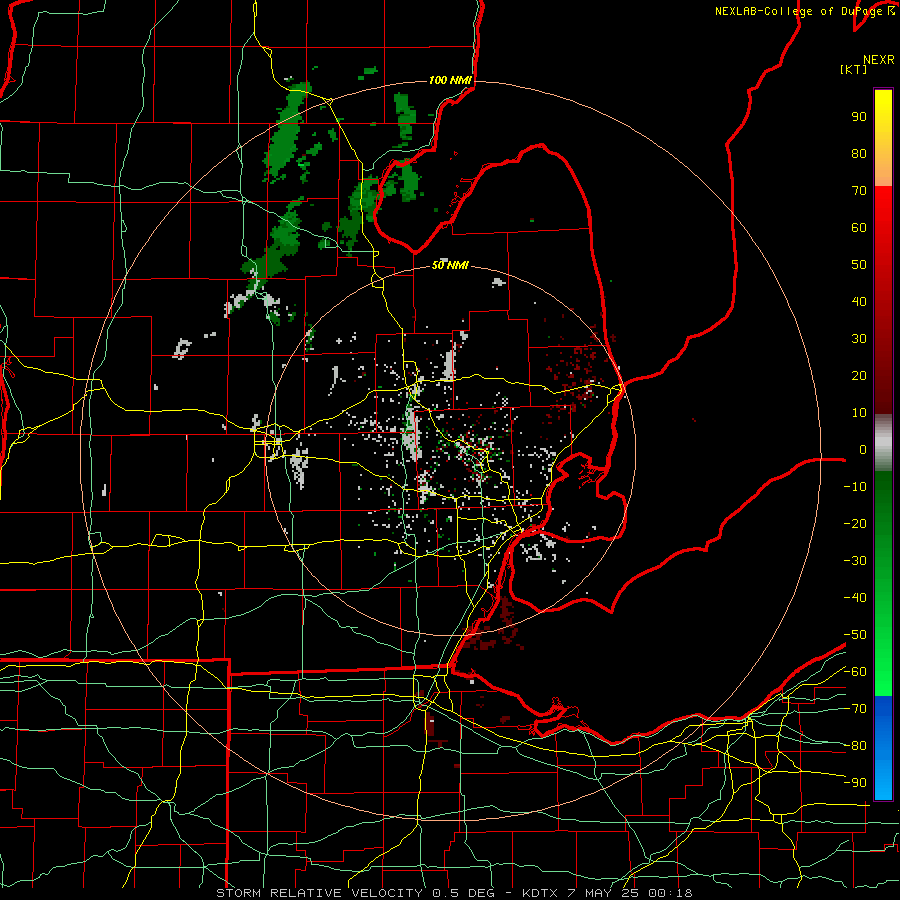Click the blue bottom segment of color bar
900x900 pixels.
tap(883, 748)
